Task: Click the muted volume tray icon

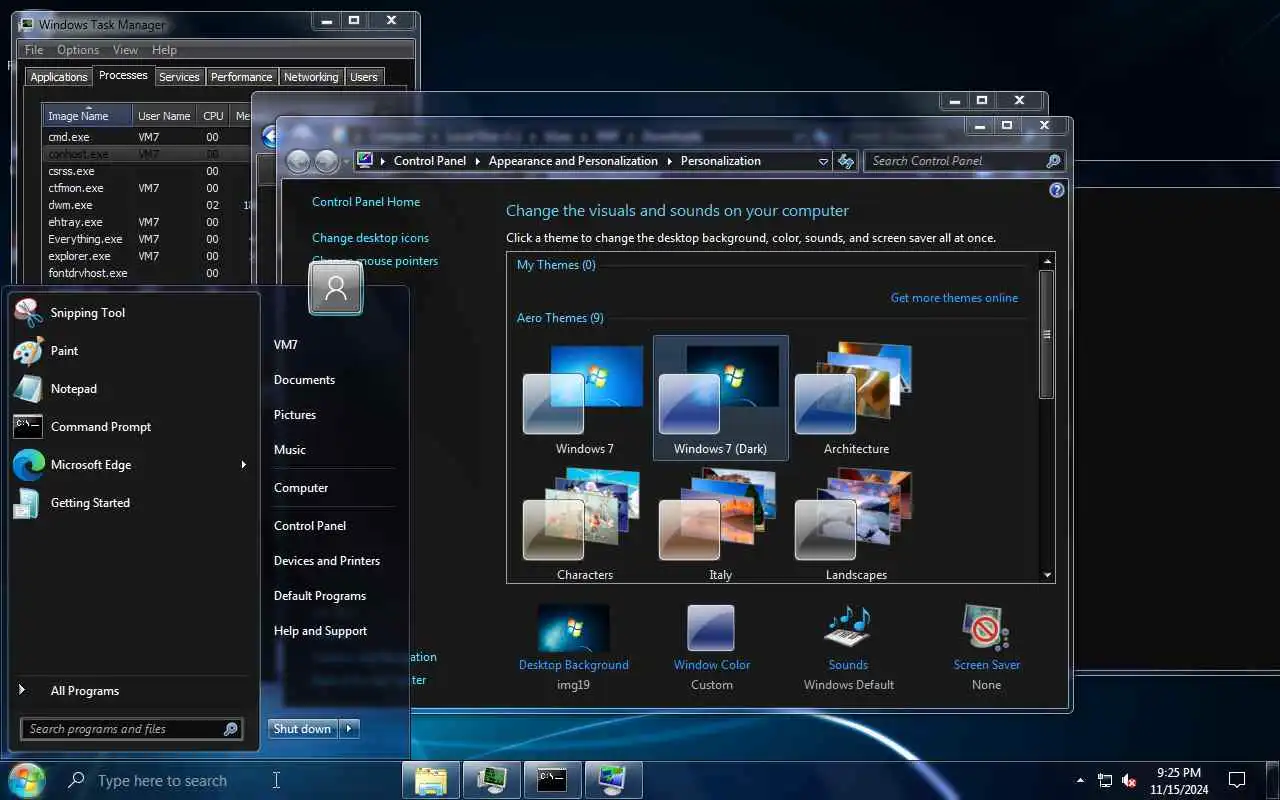Action: pyautogui.click(x=1130, y=780)
